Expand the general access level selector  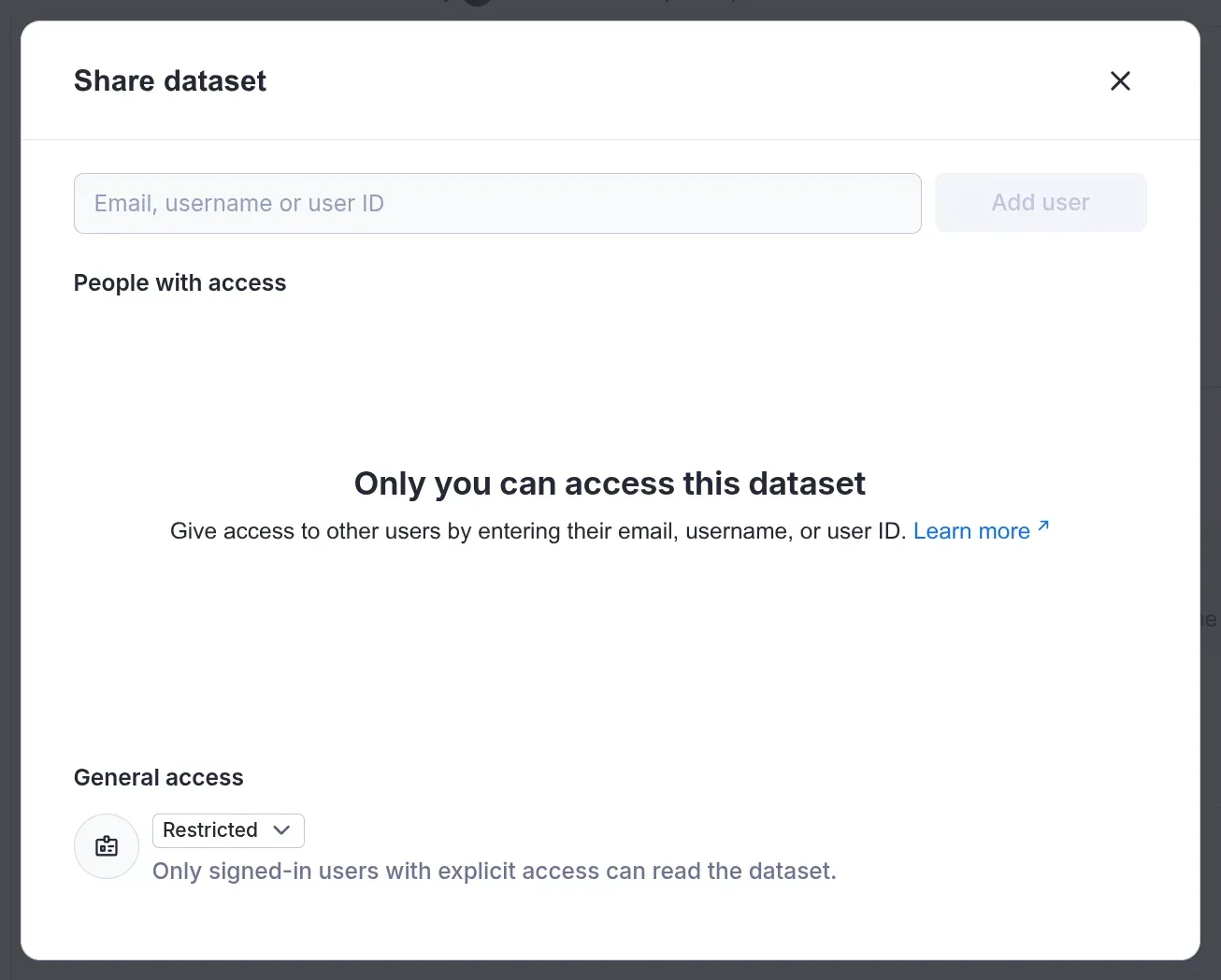click(x=228, y=830)
